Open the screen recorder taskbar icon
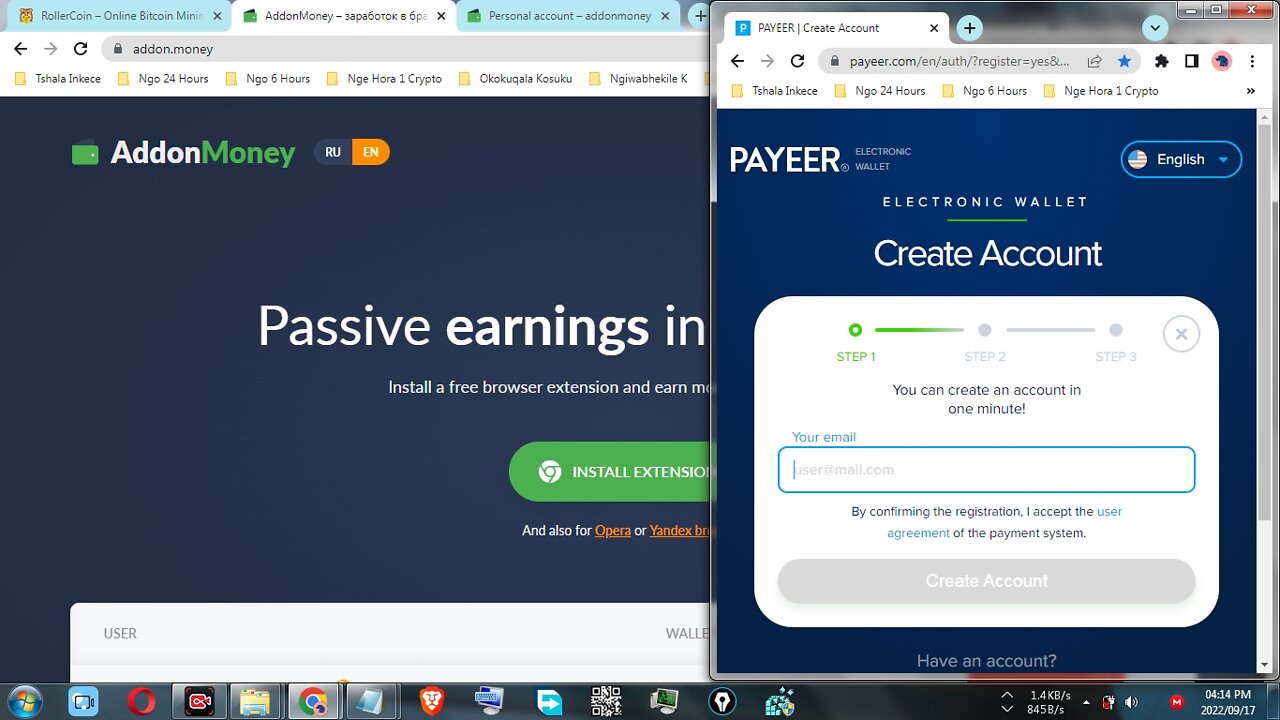 click(x=199, y=702)
